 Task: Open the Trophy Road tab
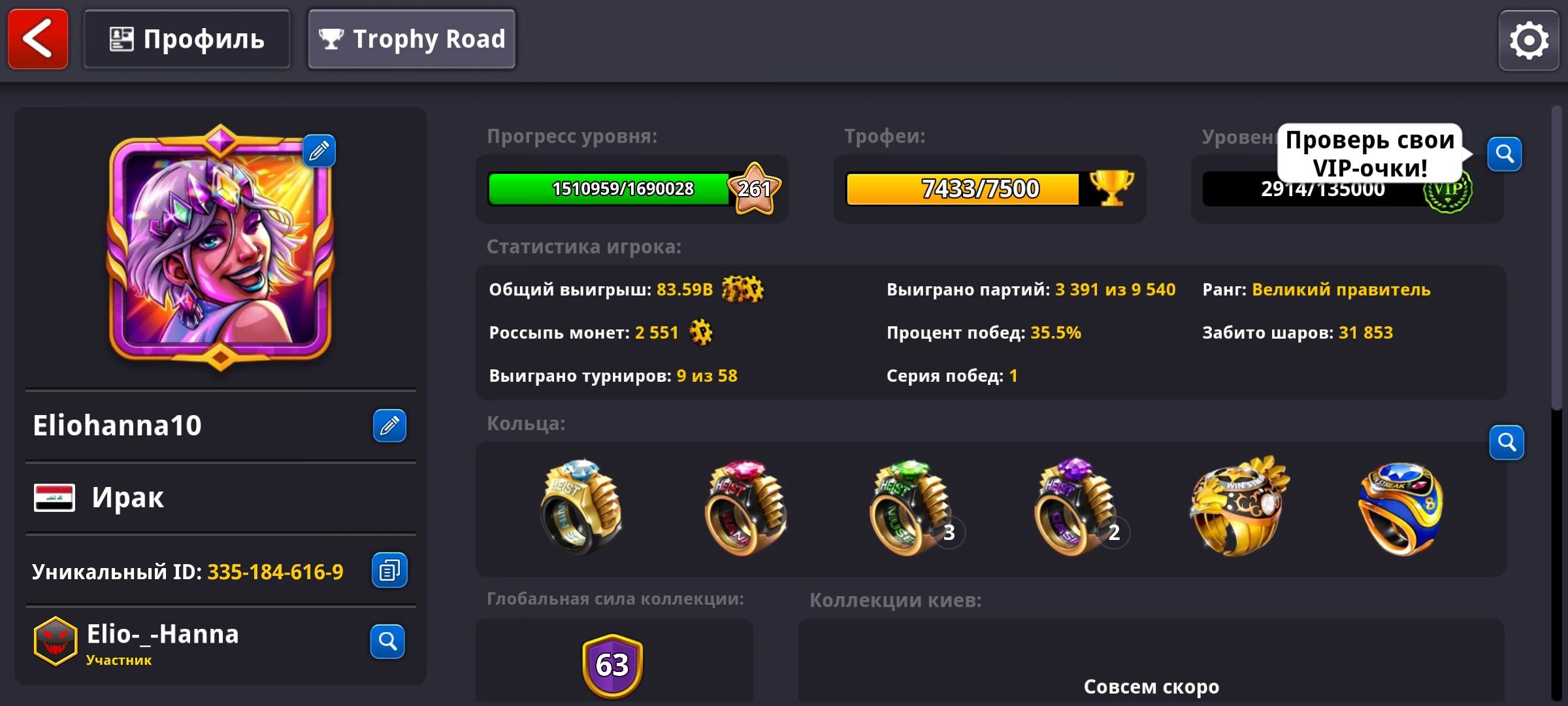pos(412,39)
